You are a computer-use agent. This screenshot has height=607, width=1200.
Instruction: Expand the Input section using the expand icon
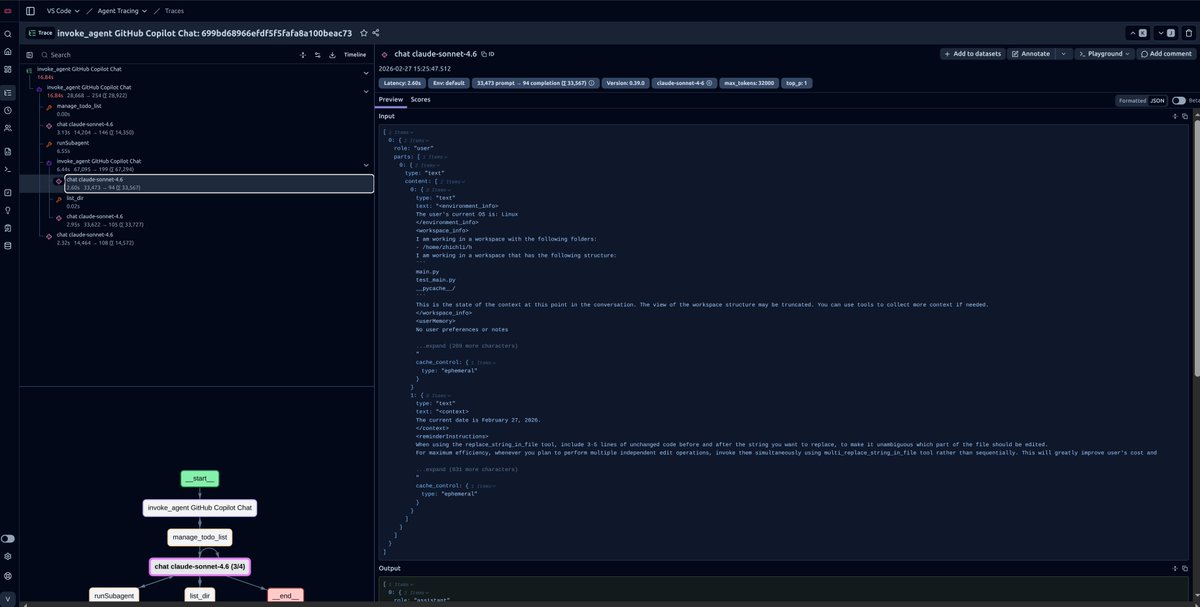1174,117
